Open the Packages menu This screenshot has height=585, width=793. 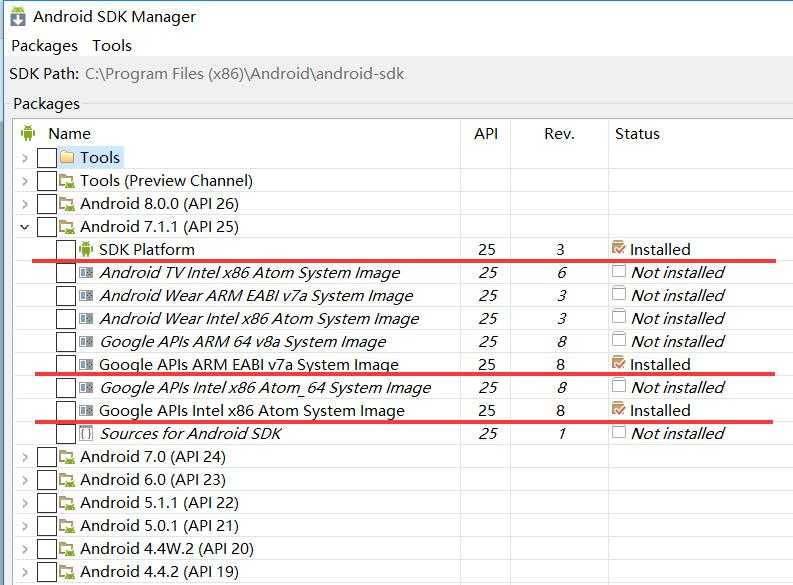pyautogui.click(x=45, y=46)
